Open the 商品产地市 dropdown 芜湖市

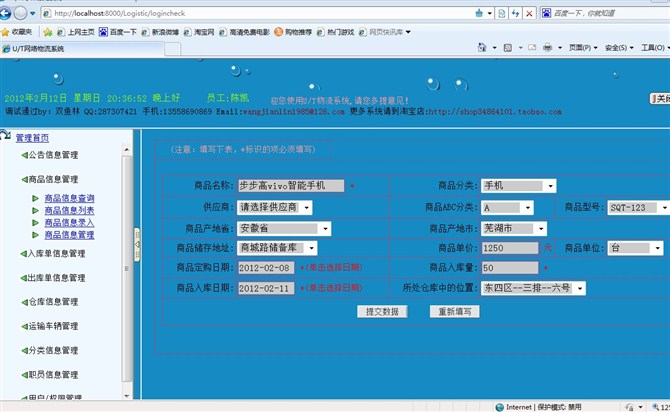(514, 229)
